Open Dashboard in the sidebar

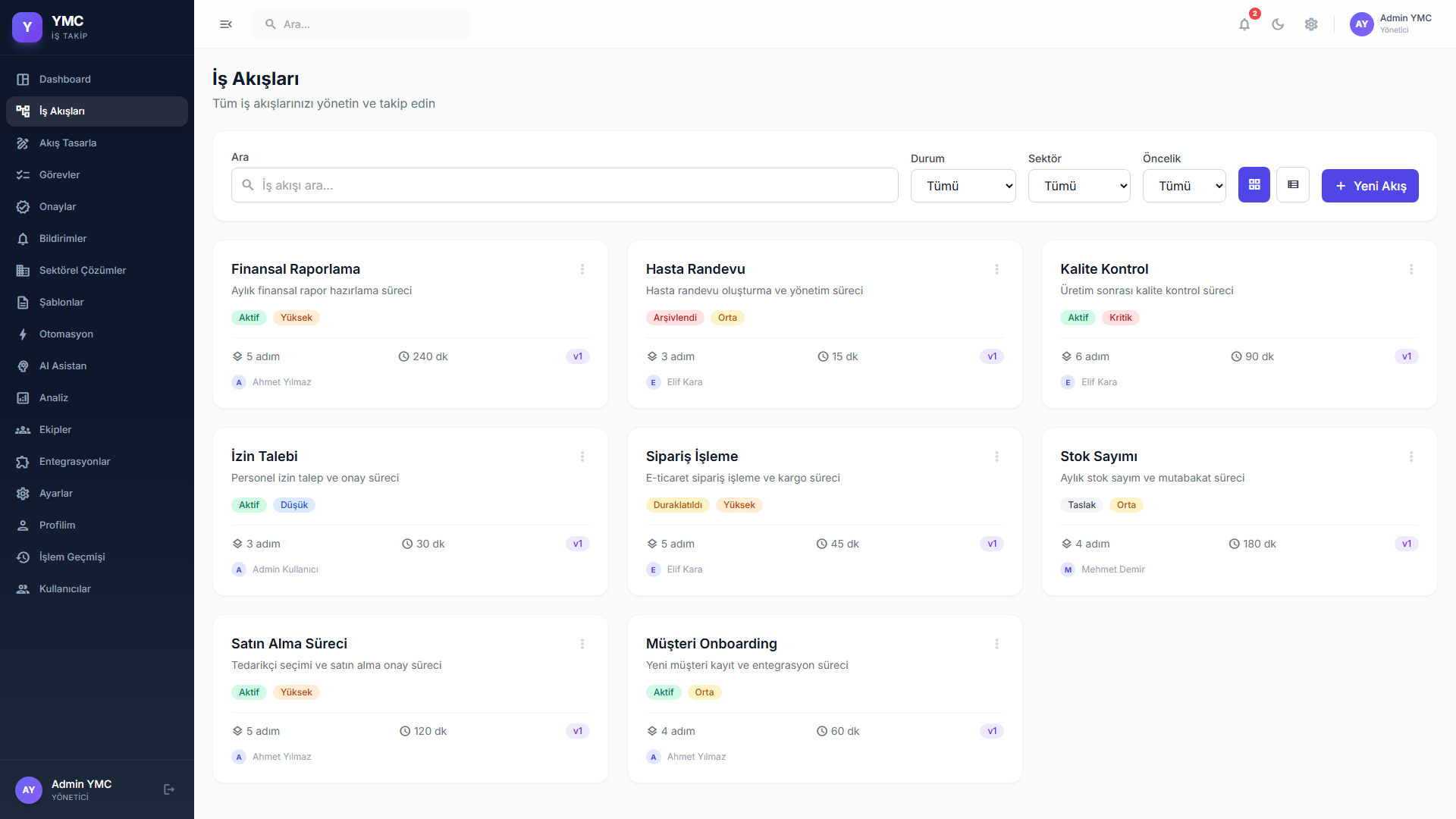(x=97, y=80)
